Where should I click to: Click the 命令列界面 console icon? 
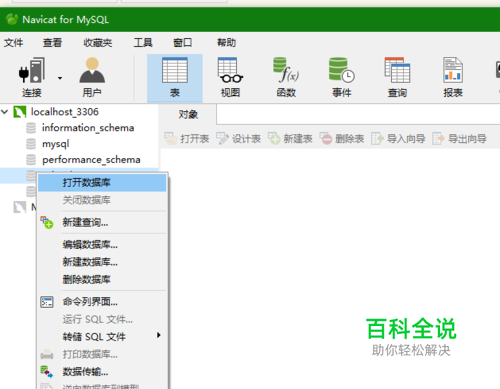coord(47,302)
